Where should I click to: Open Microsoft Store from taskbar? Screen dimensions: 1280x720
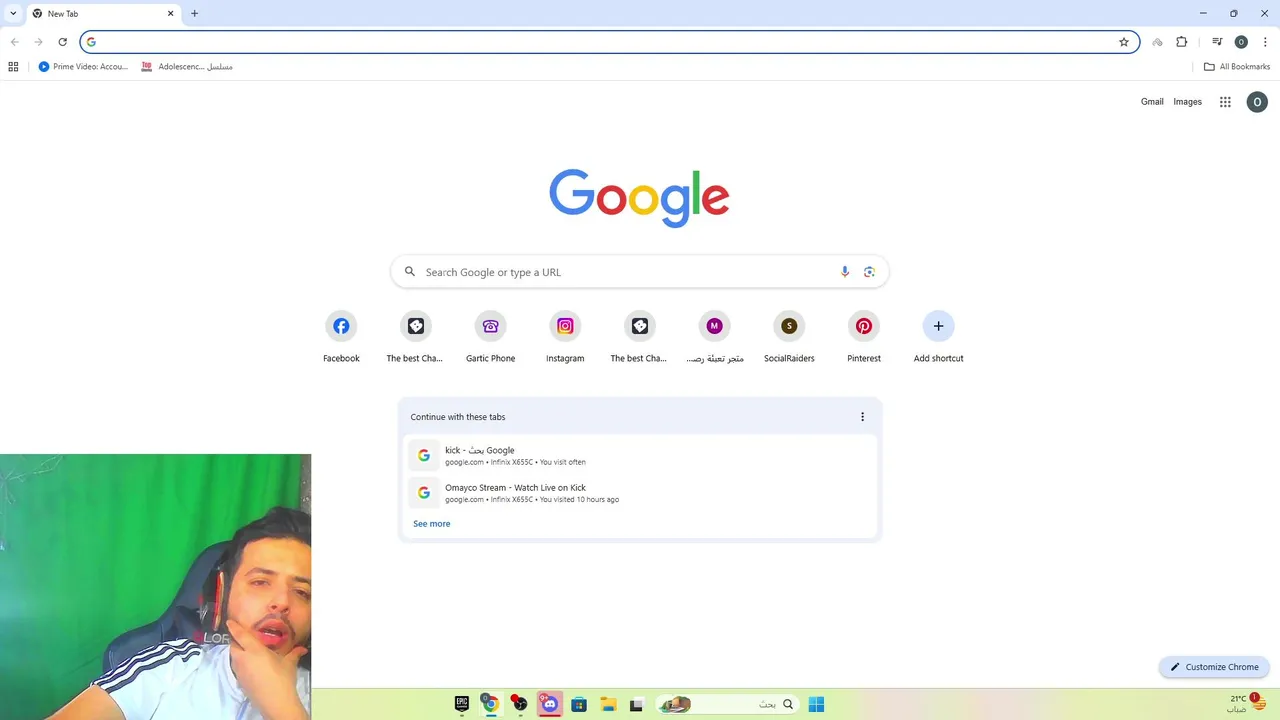pos(578,704)
